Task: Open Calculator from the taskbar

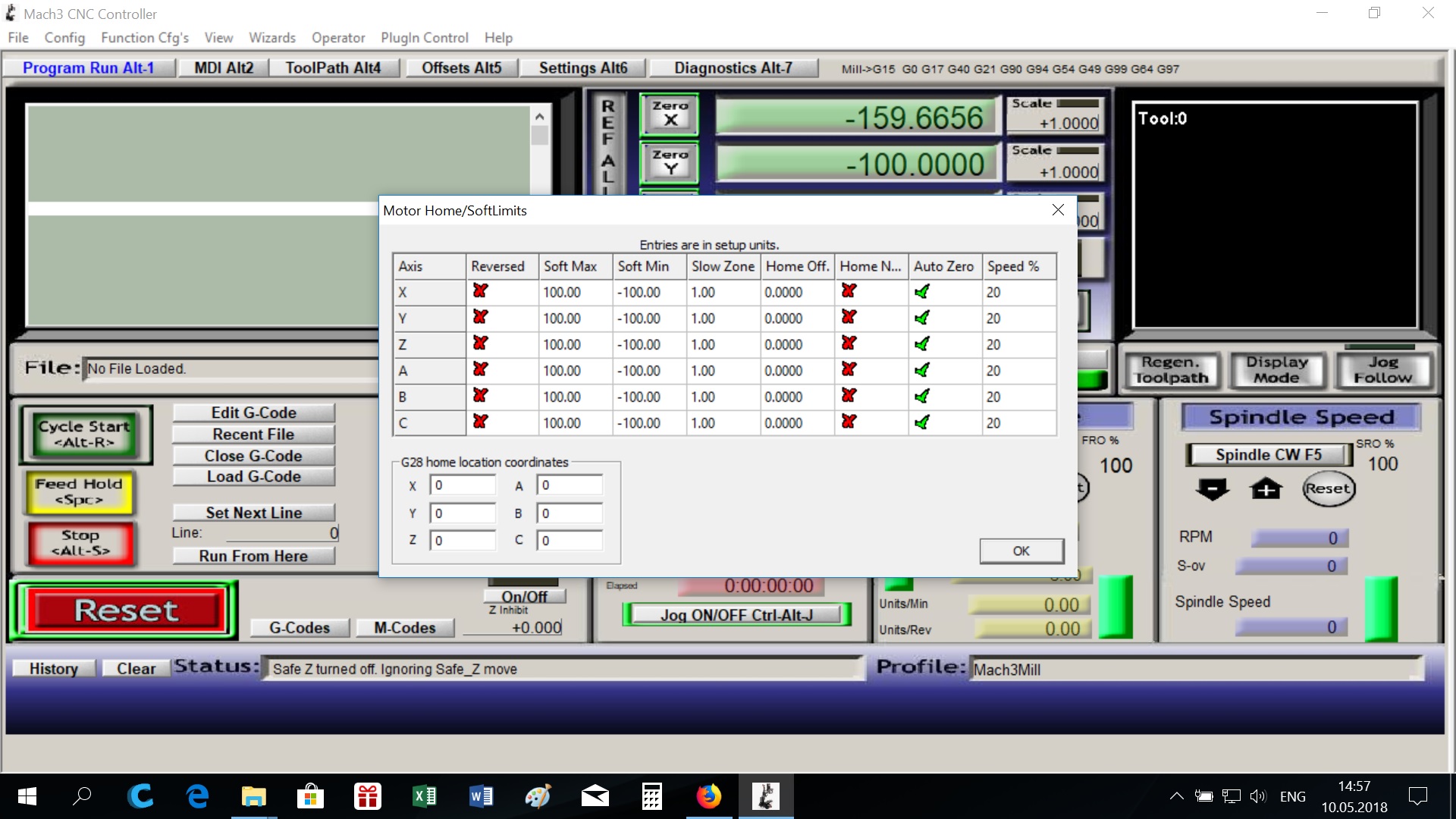Action: point(651,796)
